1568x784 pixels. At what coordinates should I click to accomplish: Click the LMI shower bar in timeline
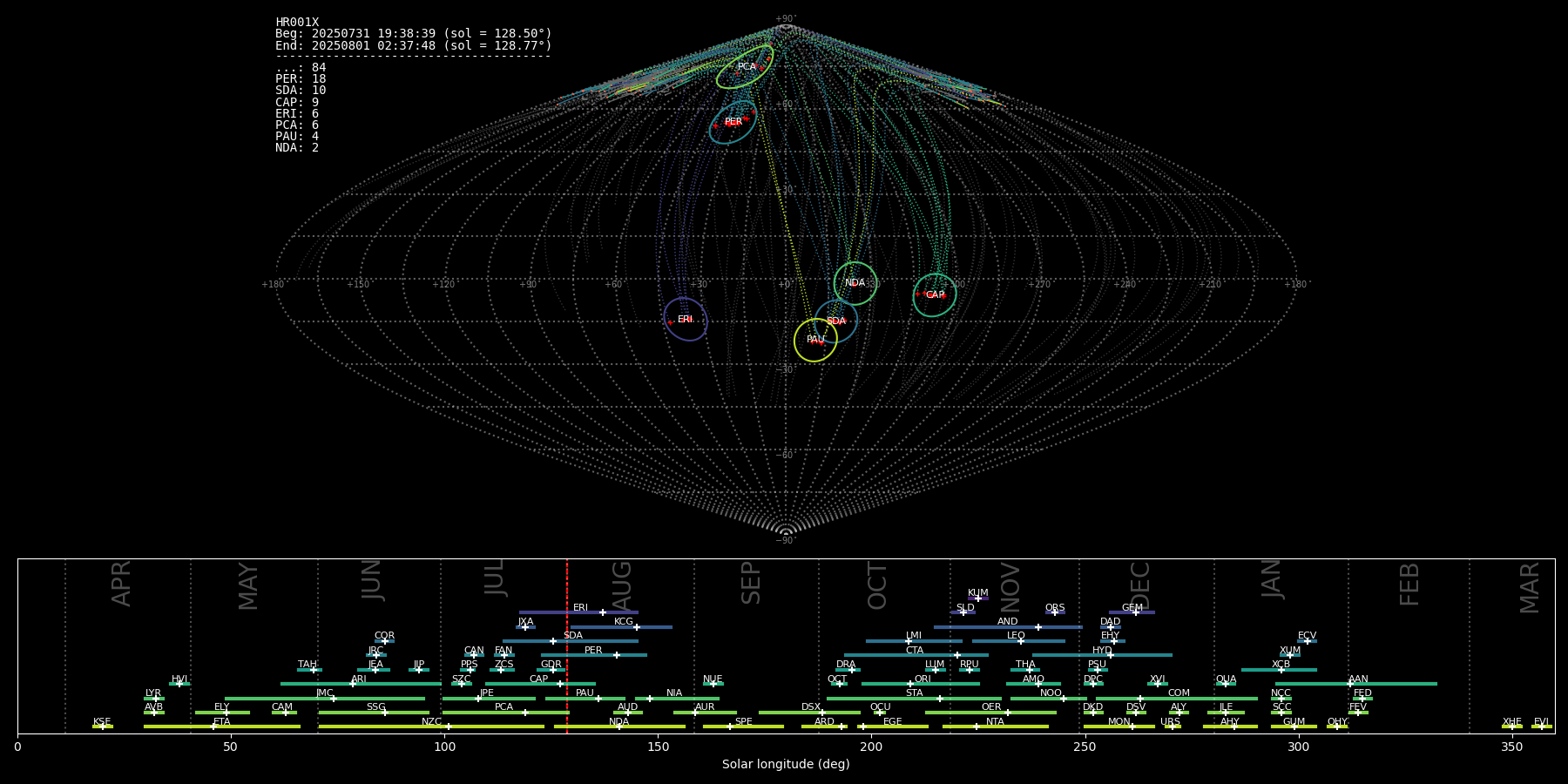pyautogui.click(x=914, y=641)
